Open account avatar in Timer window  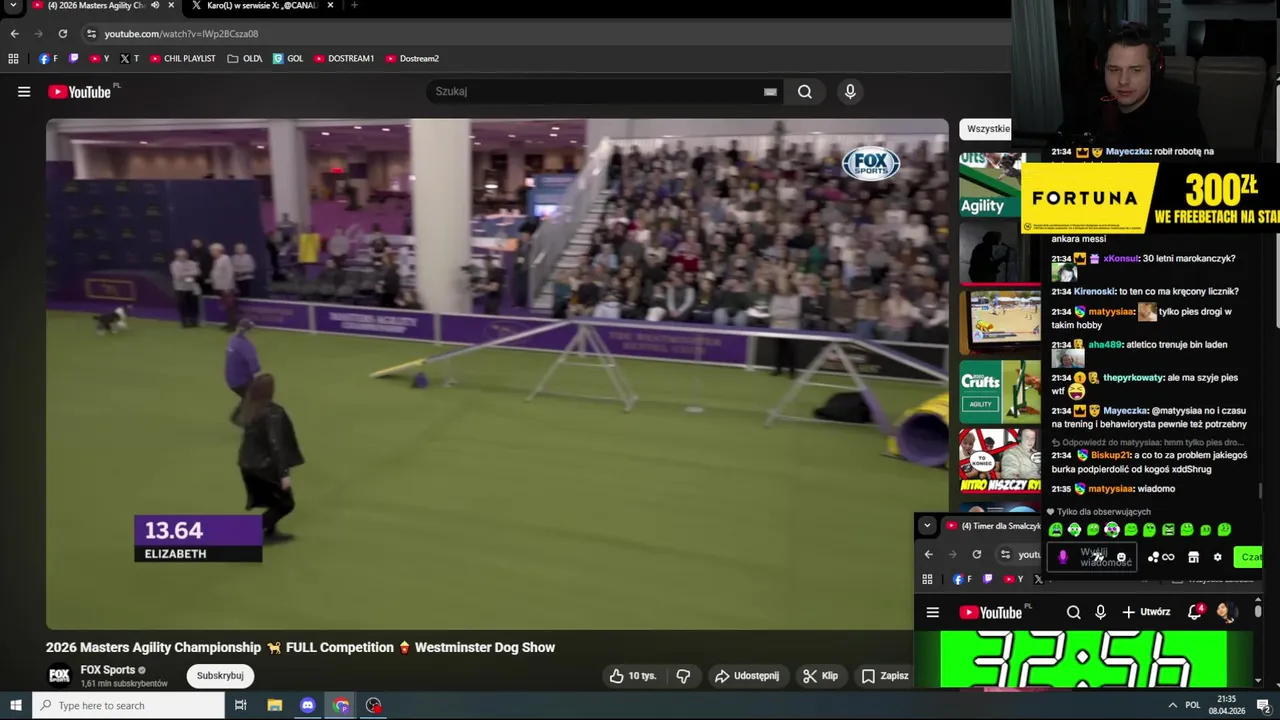point(1226,613)
